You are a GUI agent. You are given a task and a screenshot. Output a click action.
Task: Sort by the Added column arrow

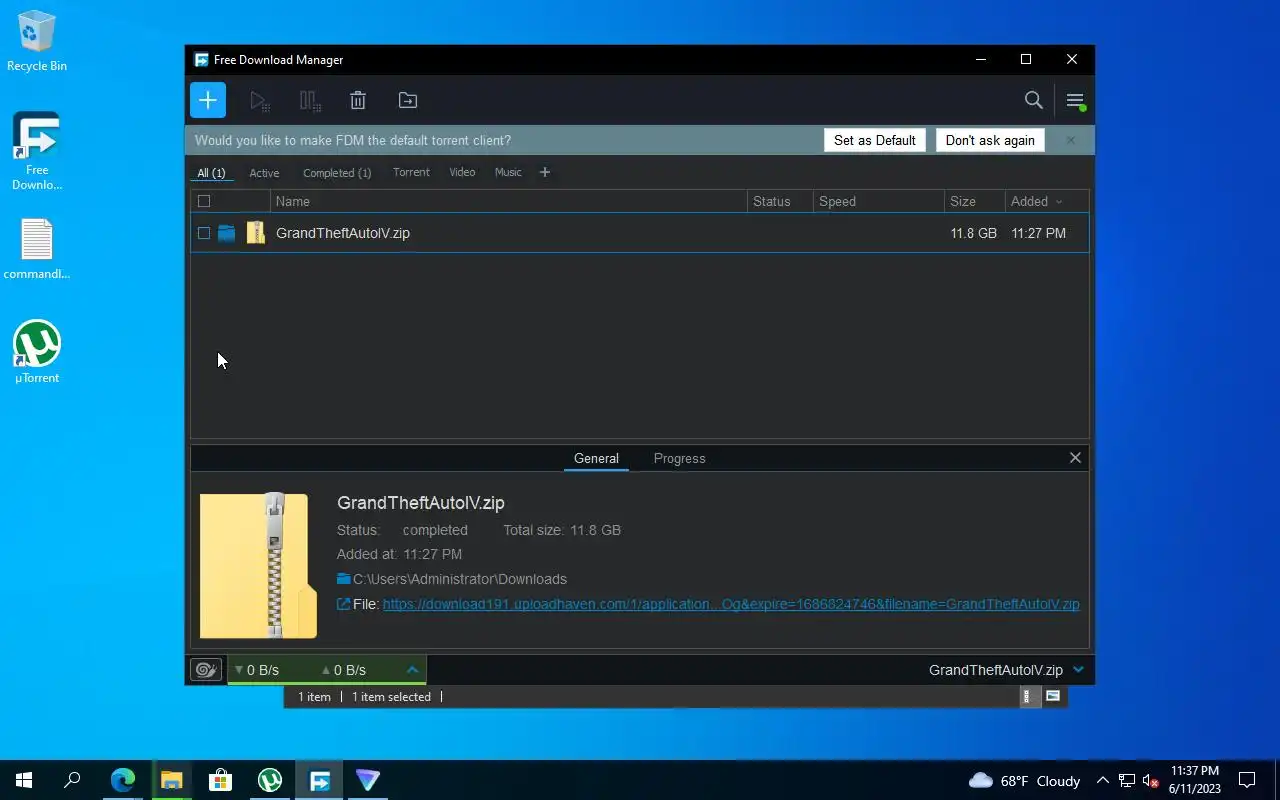coord(1059,202)
